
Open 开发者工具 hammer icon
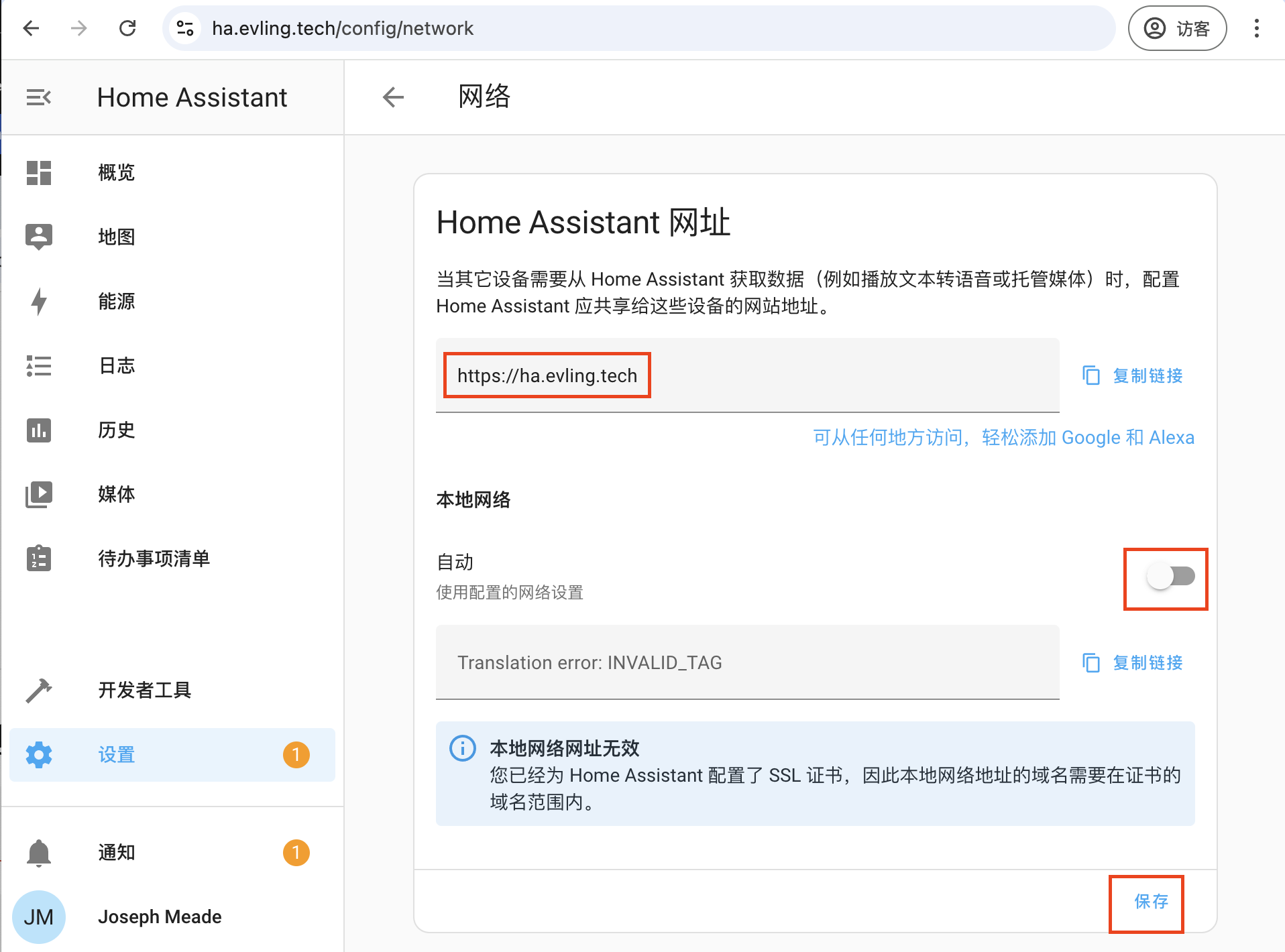39,690
